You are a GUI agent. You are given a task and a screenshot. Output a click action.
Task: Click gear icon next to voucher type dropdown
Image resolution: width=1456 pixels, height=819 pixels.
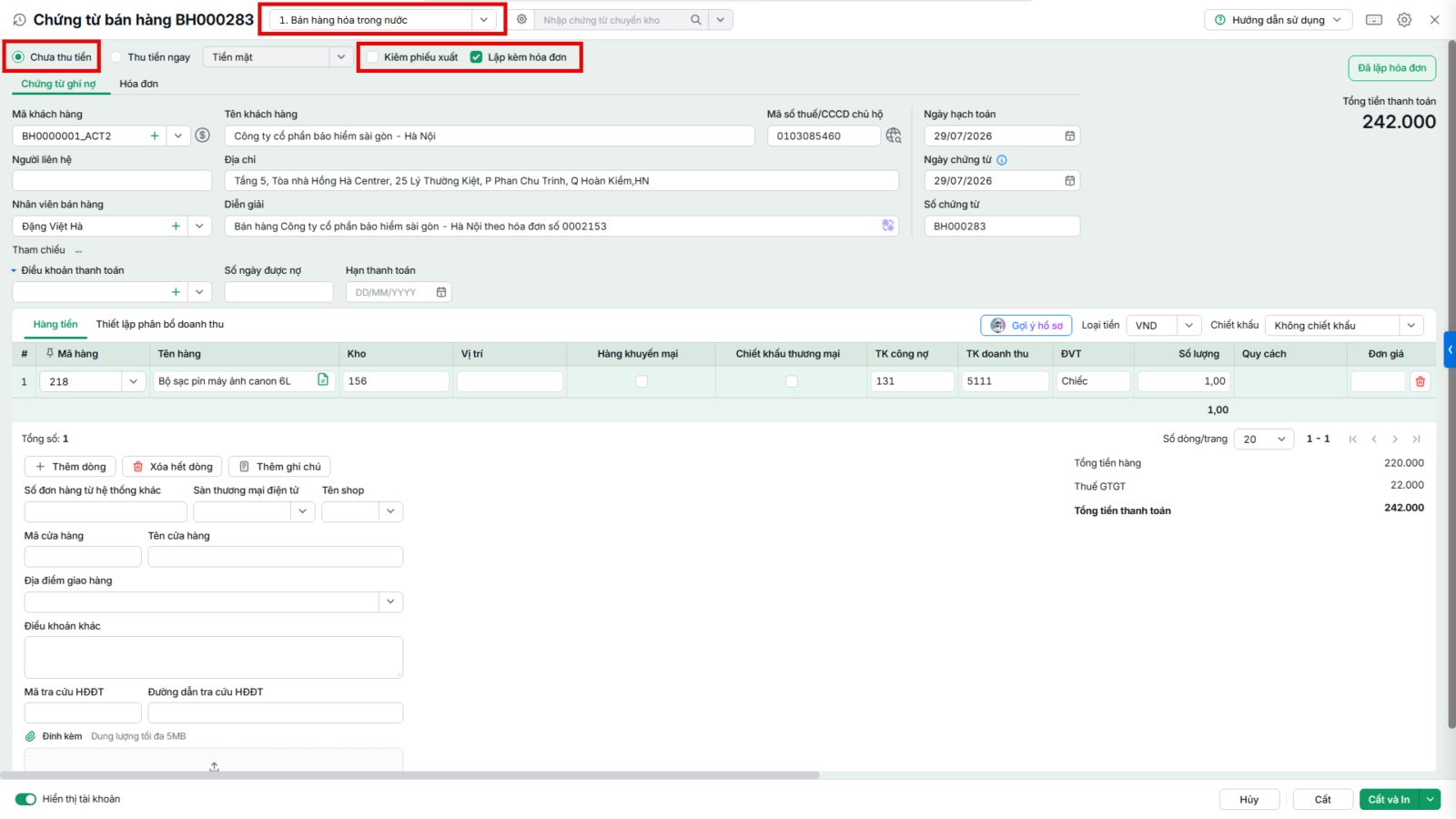point(521,19)
